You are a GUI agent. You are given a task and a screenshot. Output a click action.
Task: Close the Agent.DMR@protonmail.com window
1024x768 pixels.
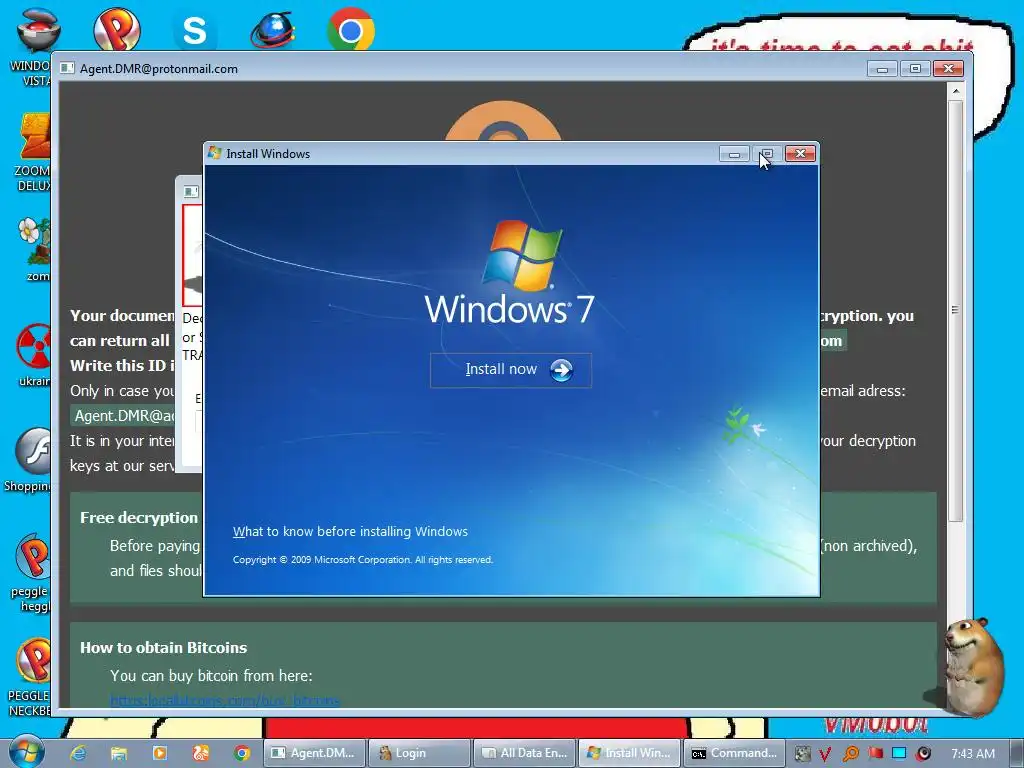(948, 69)
